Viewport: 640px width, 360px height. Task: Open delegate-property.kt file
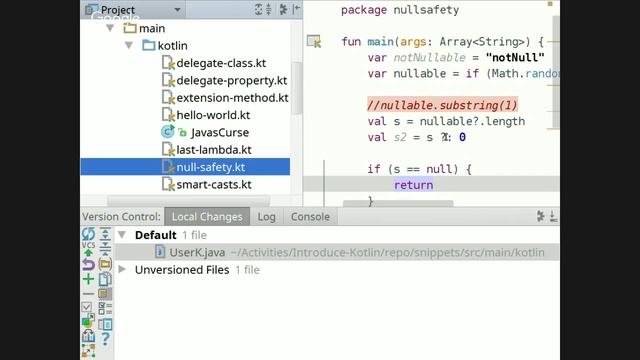click(231, 80)
